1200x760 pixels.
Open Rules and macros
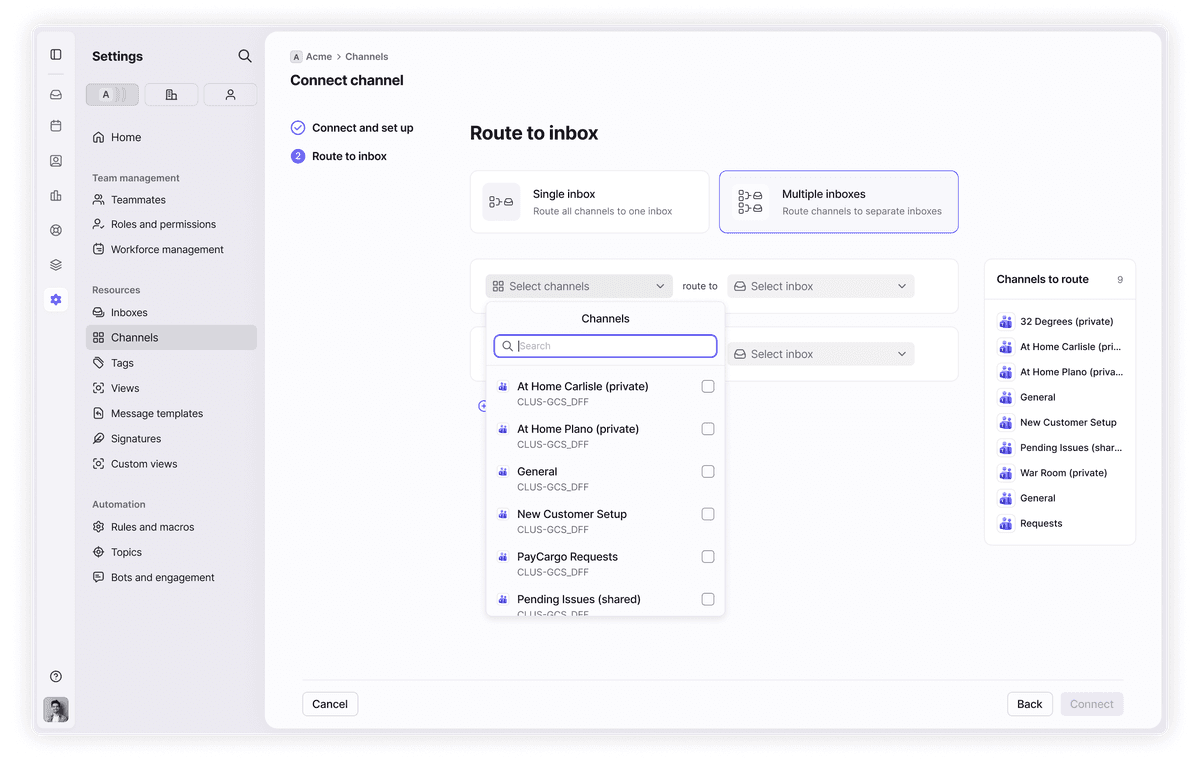(171, 527)
